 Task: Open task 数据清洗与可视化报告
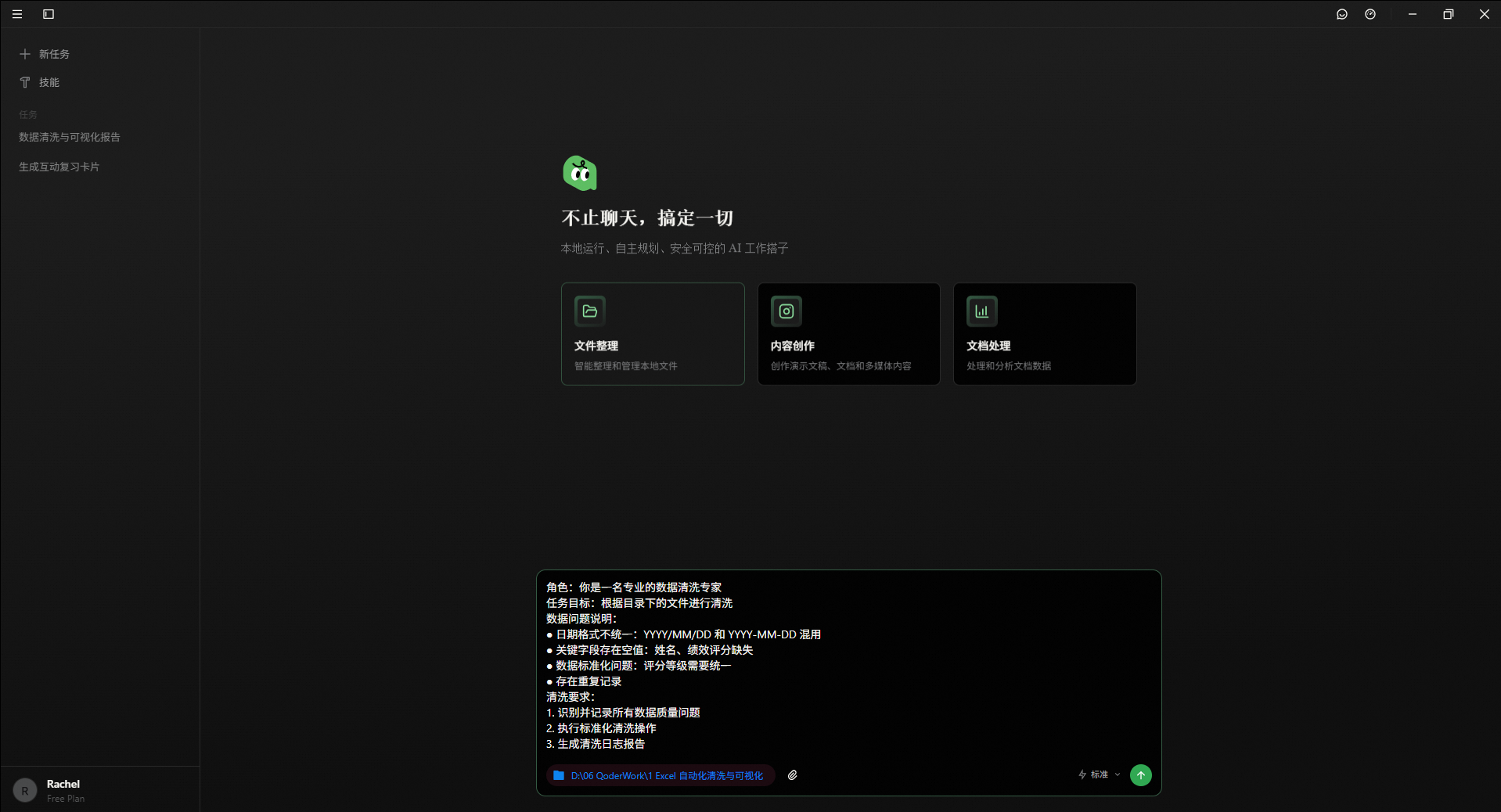70,137
